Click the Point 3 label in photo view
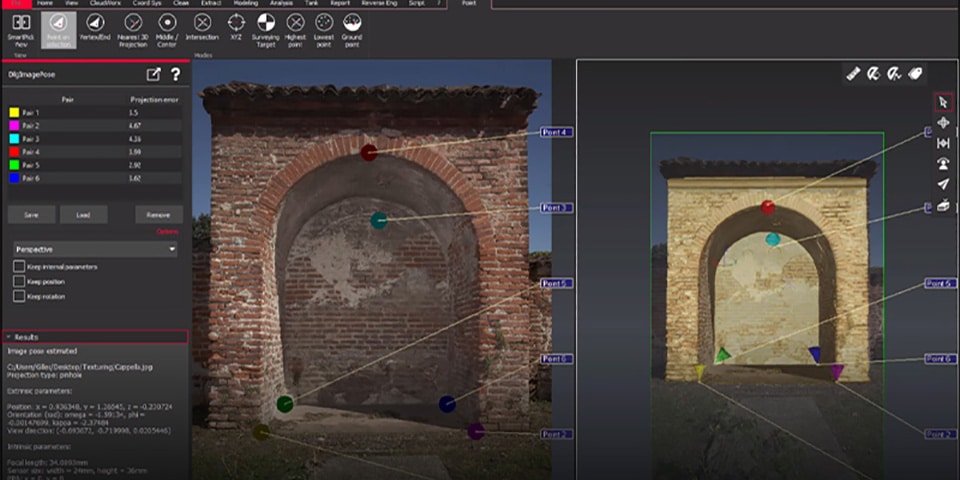The height and width of the screenshot is (480, 960). (x=557, y=208)
